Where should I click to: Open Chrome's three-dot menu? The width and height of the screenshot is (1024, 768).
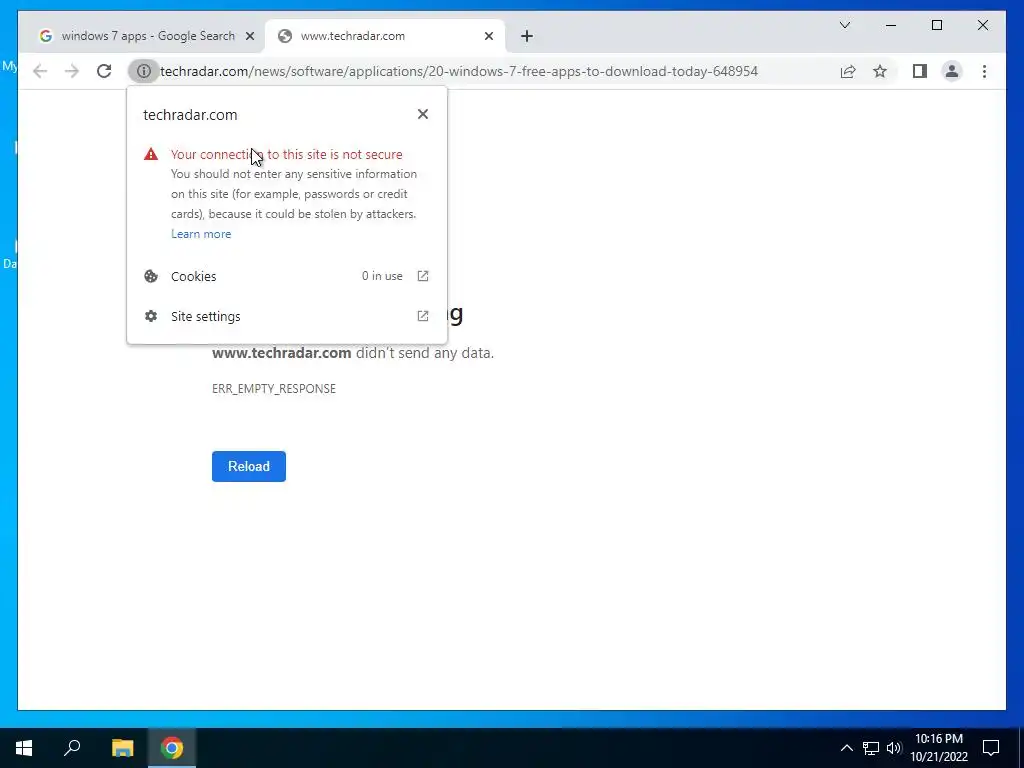(x=984, y=71)
